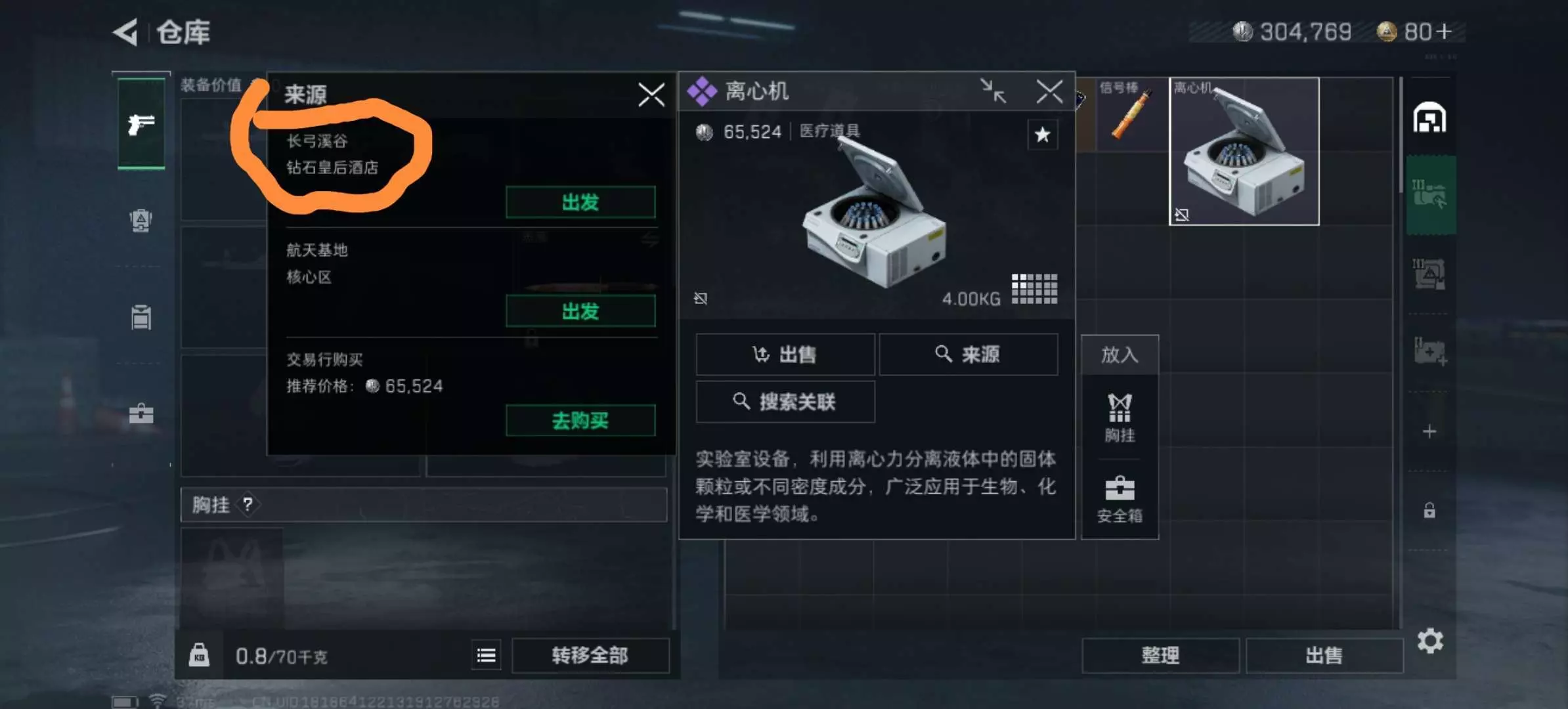Click 出发 for 航天基地 核心区
Viewport: 1568px width, 709px height.
pyautogui.click(x=580, y=311)
